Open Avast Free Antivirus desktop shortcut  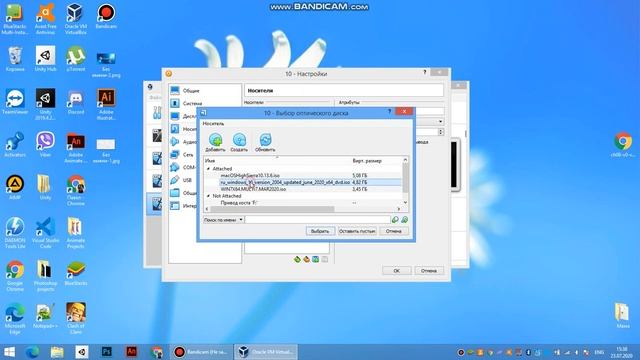(45, 18)
